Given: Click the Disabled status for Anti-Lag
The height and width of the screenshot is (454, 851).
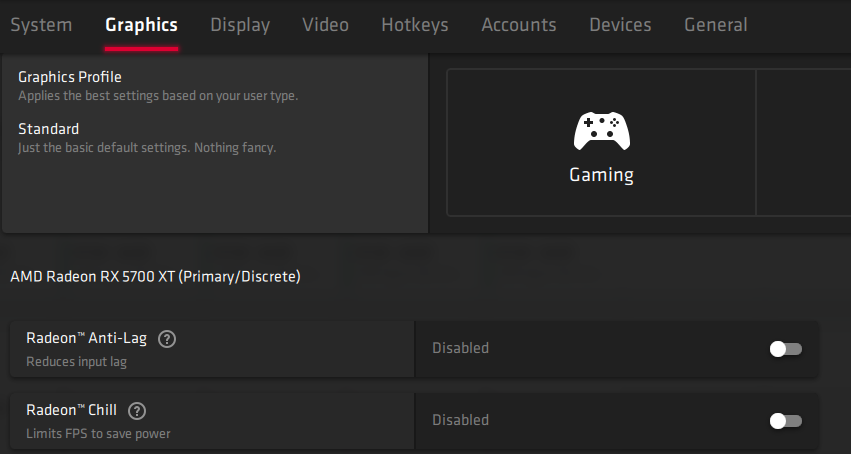Looking at the screenshot, I should click(x=460, y=348).
